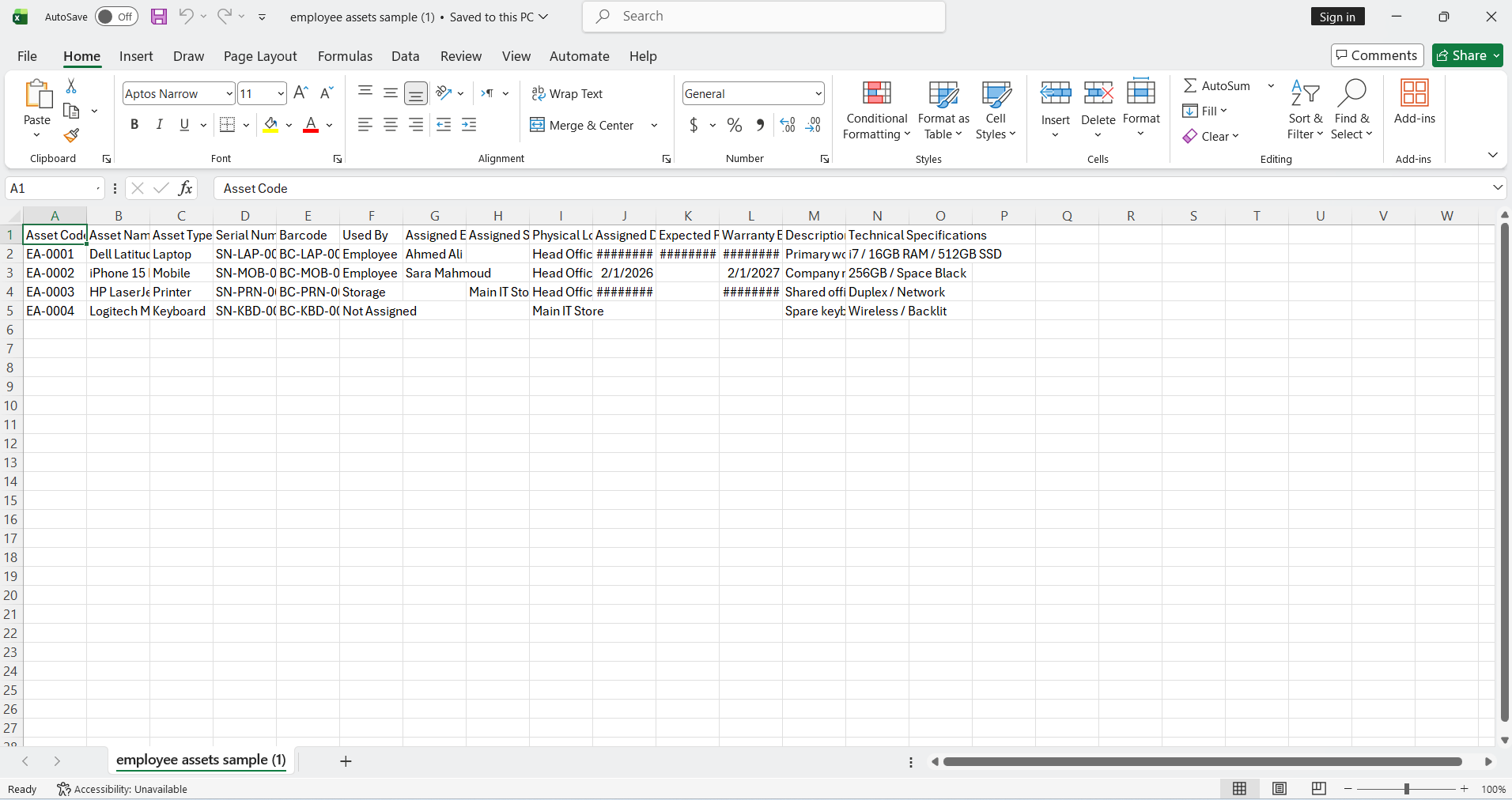The image size is (1512, 800).
Task: Increase font size with the large A icon
Action: pyautogui.click(x=301, y=93)
